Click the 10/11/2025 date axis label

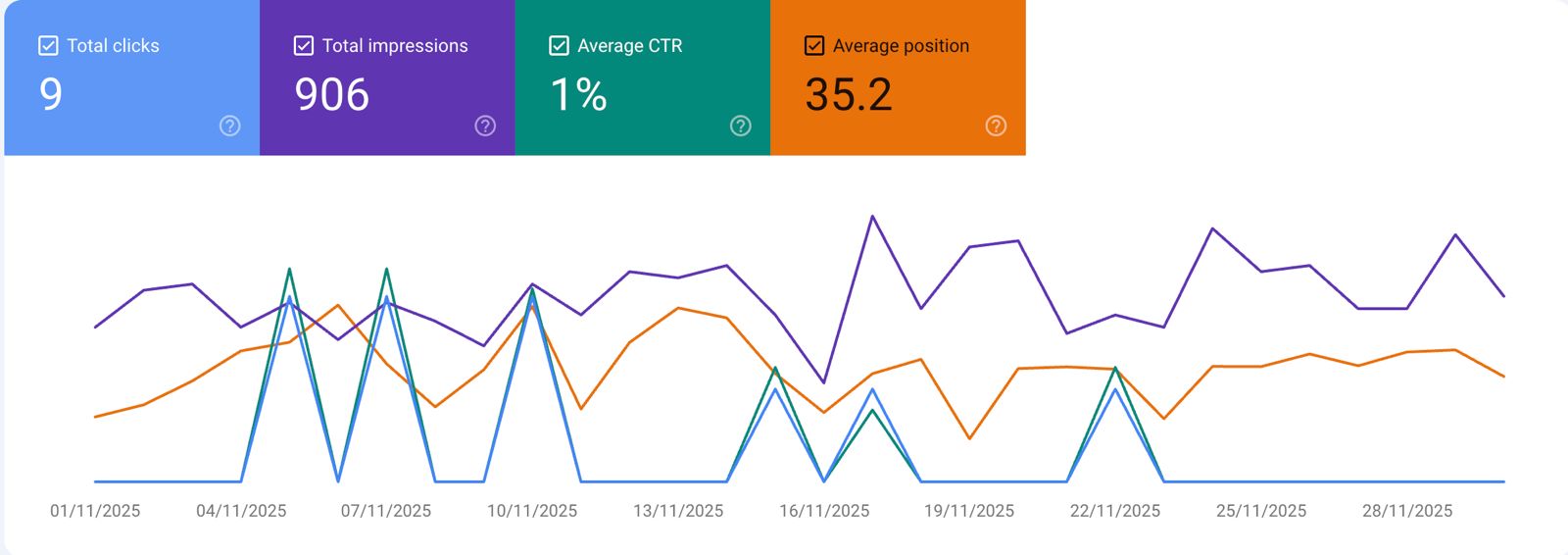532,511
